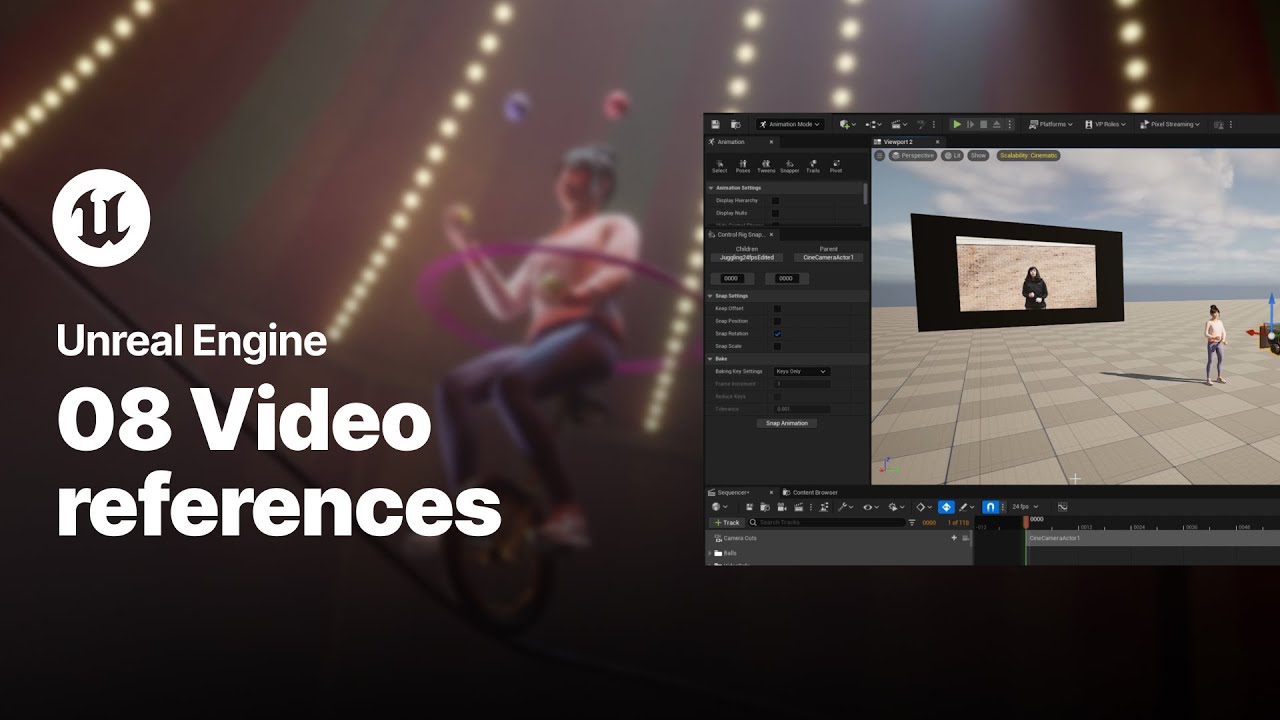Image resolution: width=1280 pixels, height=720 pixels.
Task: Enable the Display Hierarchy checkbox
Action: (775, 200)
